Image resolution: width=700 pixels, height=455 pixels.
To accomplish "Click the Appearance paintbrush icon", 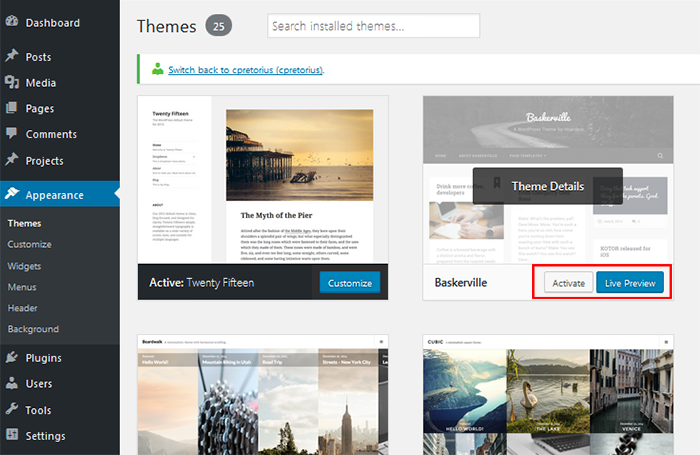I will [12, 194].
